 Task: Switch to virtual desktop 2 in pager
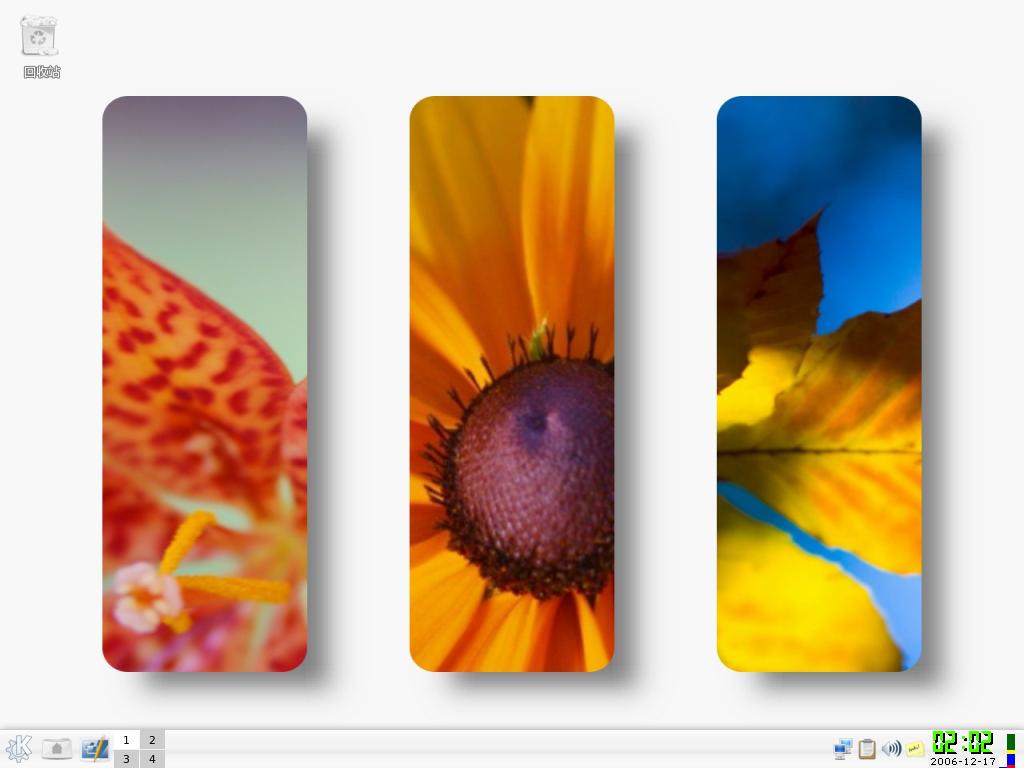pyautogui.click(x=152, y=740)
